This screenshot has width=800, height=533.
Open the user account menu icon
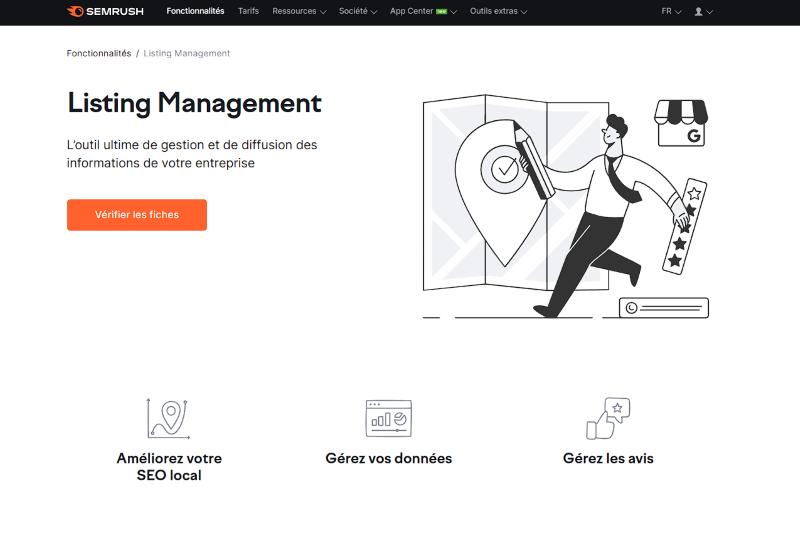point(703,11)
